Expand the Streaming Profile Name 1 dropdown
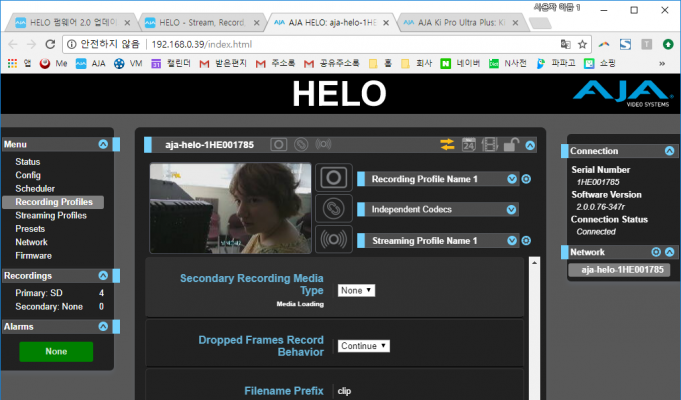The width and height of the screenshot is (681, 400). coord(512,241)
